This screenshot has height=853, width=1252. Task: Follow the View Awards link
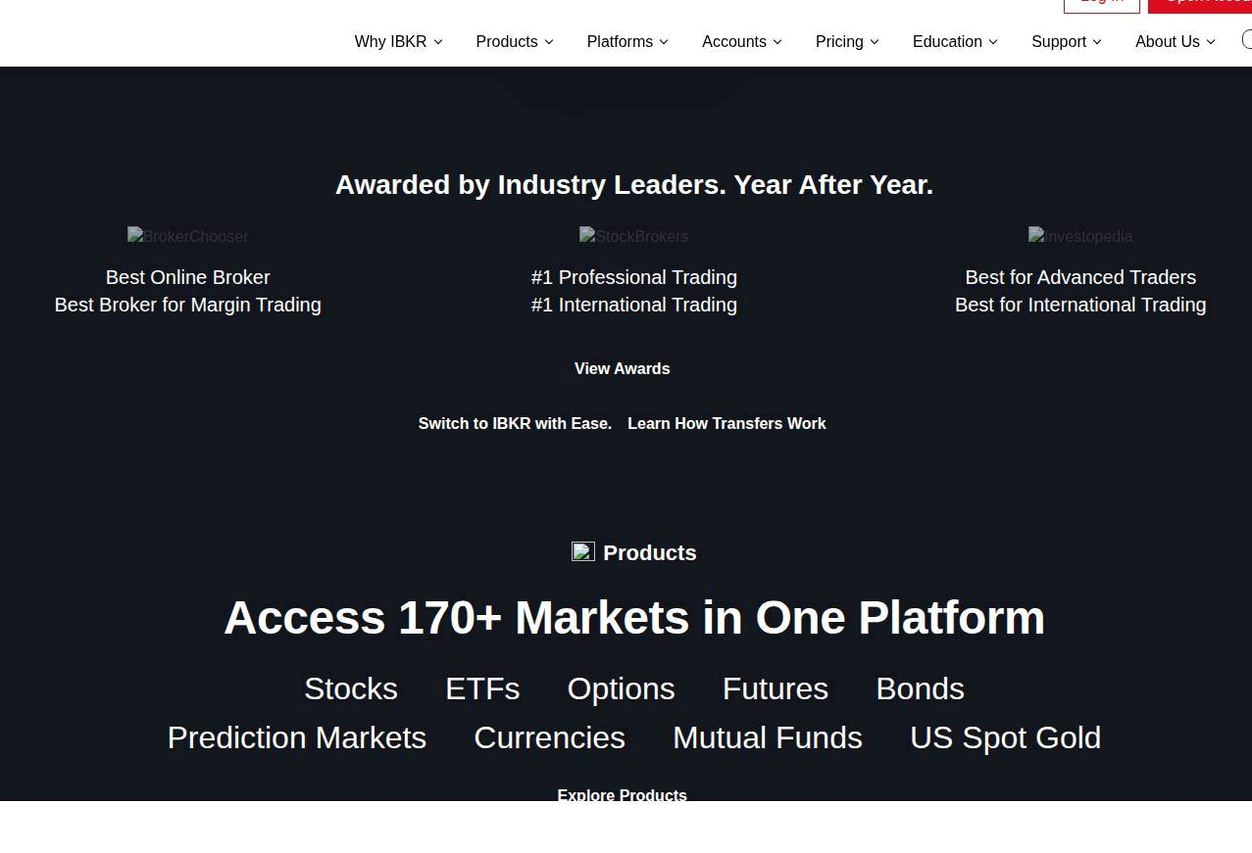click(622, 369)
